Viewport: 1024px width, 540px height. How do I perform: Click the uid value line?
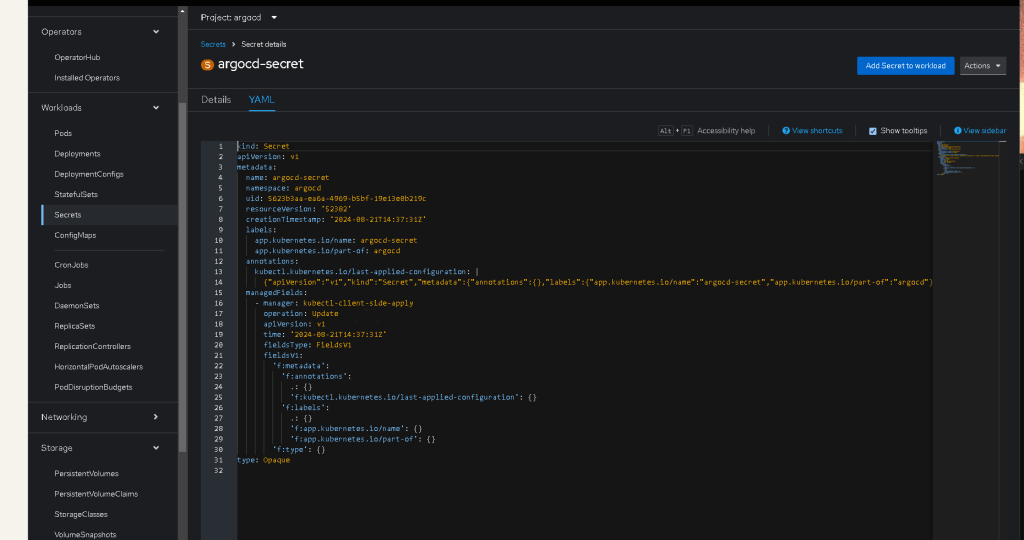336,199
